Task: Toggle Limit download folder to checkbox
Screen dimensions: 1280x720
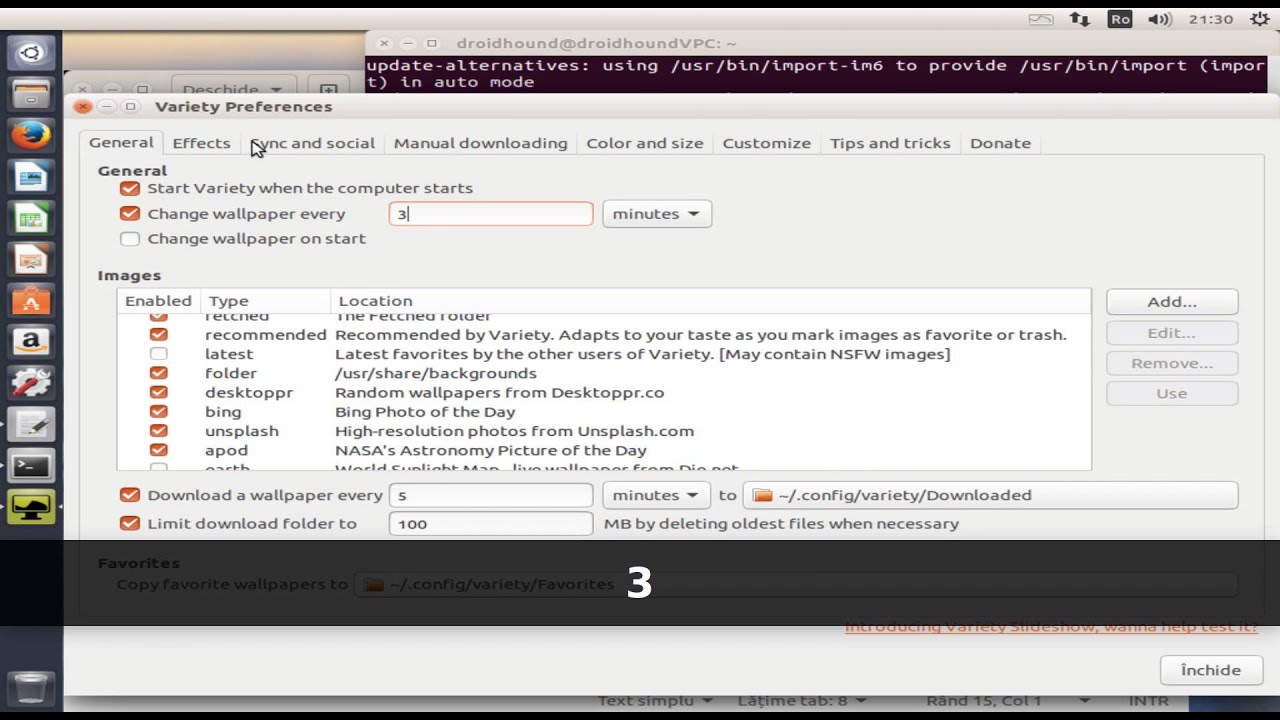Action: click(x=129, y=523)
